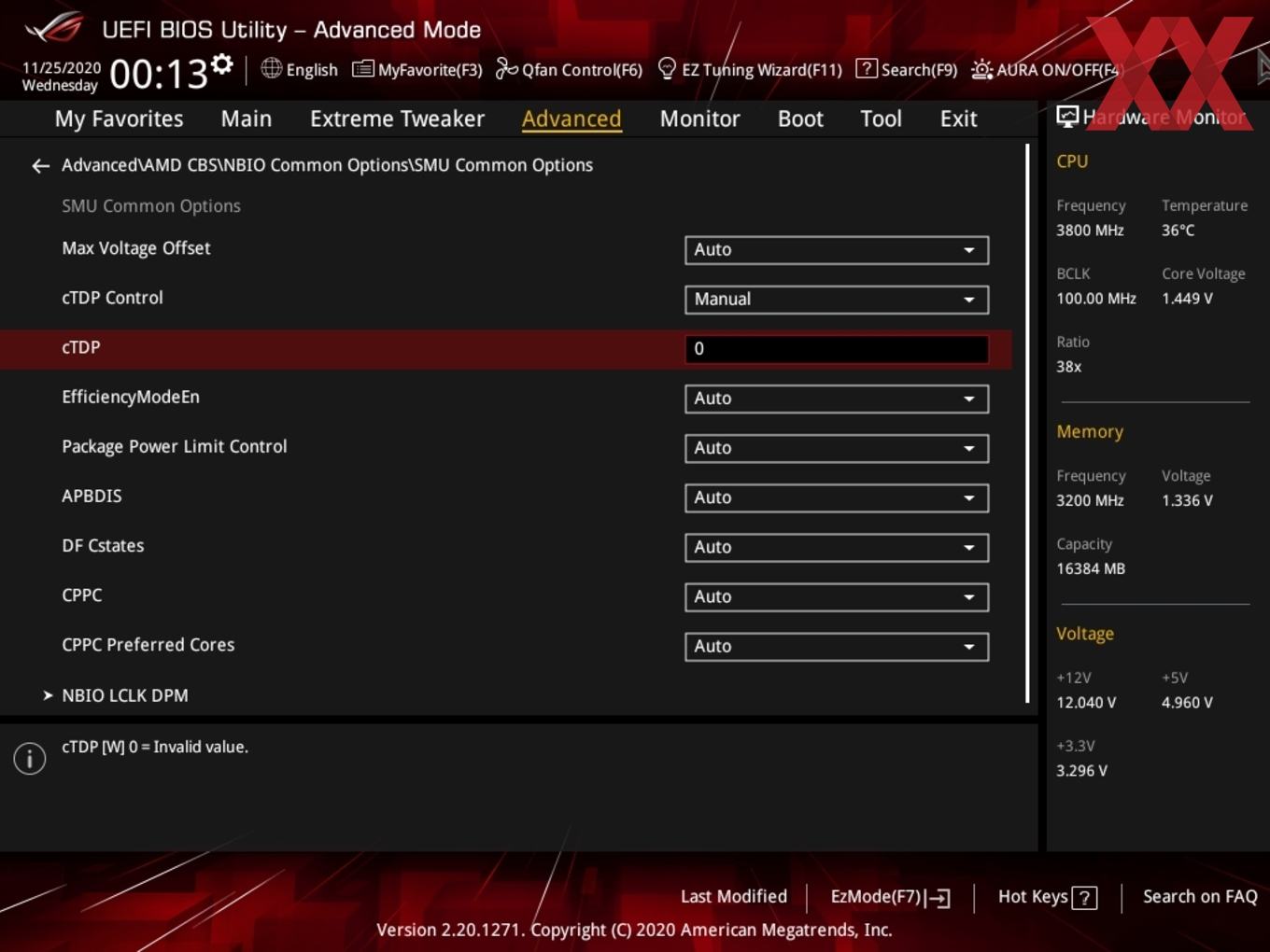
Task: Open Qfan Control(F6) fan icon
Action: (506, 68)
